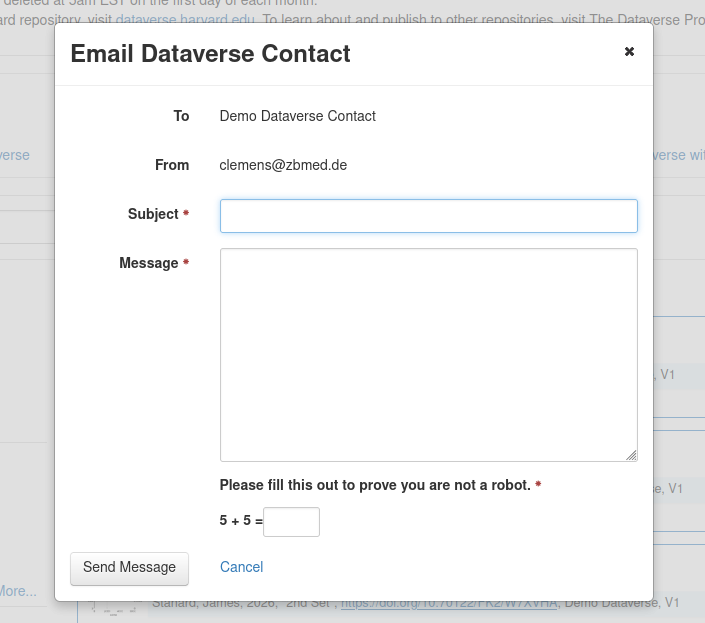Click the Message field label
The width and height of the screenshot is (705, 623).
tap(148, 263)
